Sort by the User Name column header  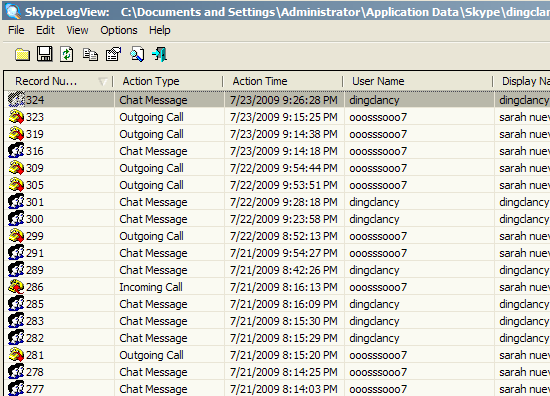418,81
